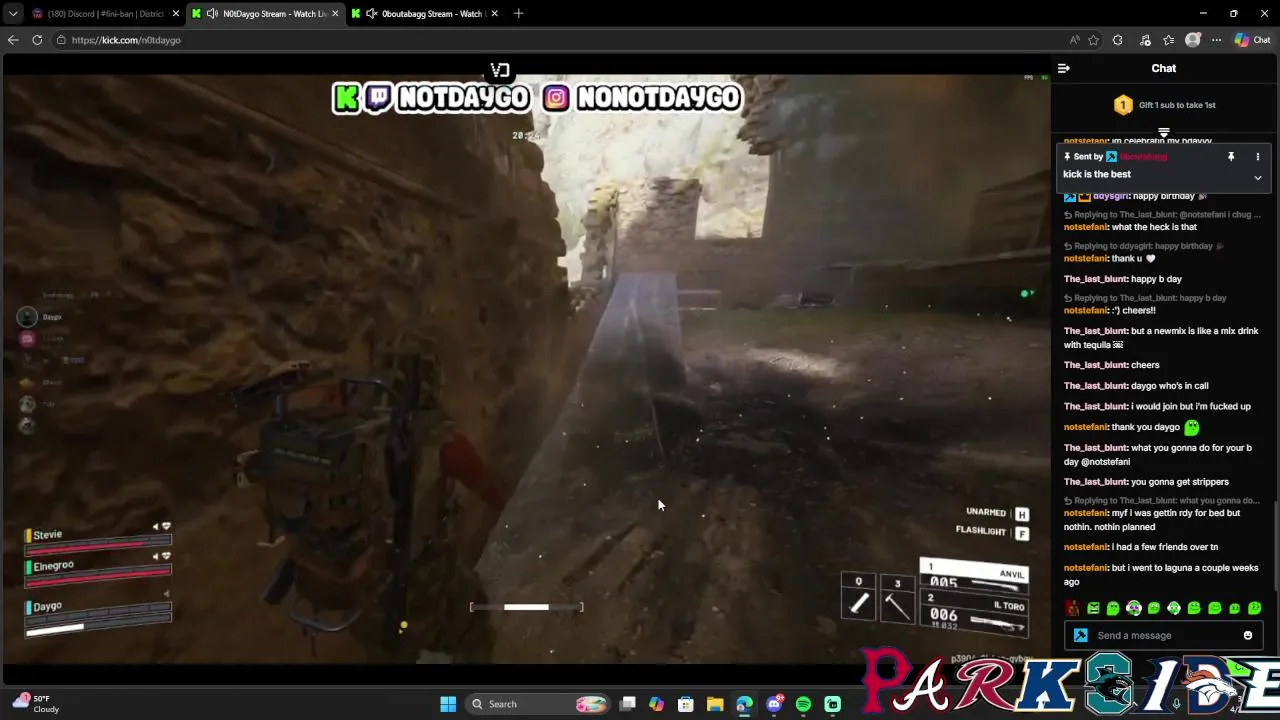Pick the first red emote in quick row
This screenshot has width=1280, height=720.
click(1073, 608)
